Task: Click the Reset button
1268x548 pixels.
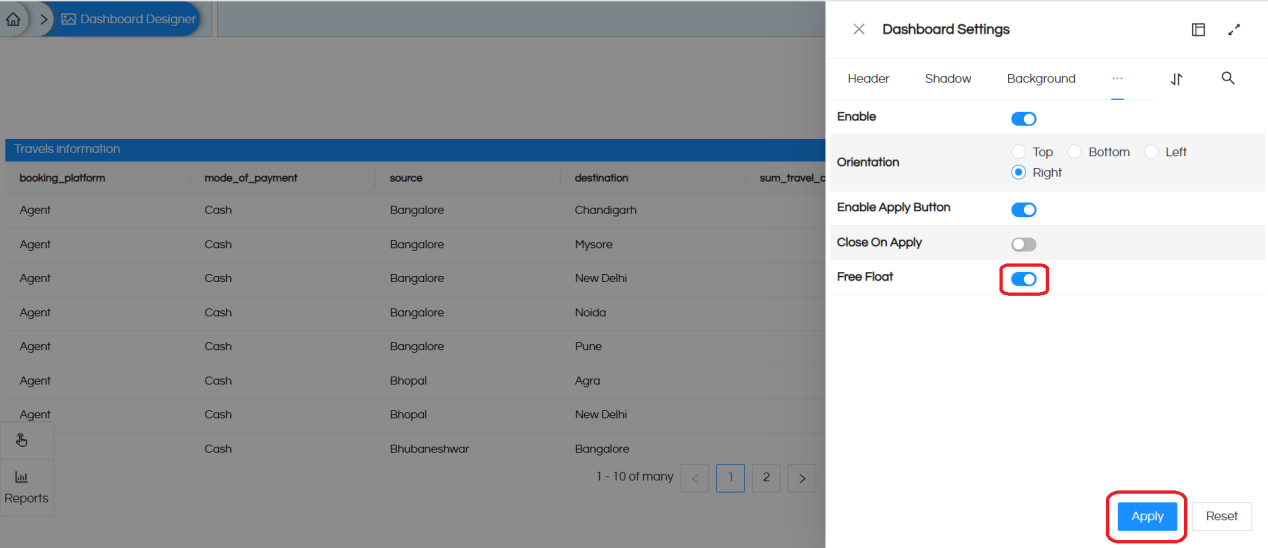Action: tap(1221, 516)
